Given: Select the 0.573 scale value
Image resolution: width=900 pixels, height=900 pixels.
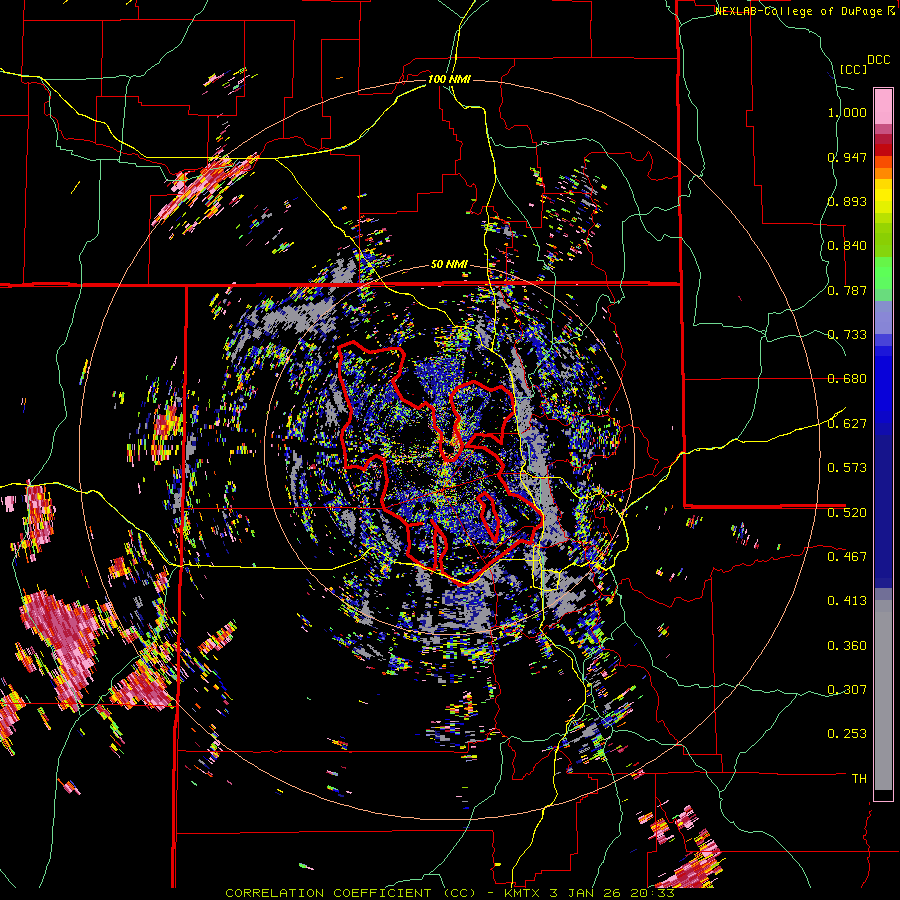Looking at the screenshot, I should pyautogui.click(x=847, y=468).
